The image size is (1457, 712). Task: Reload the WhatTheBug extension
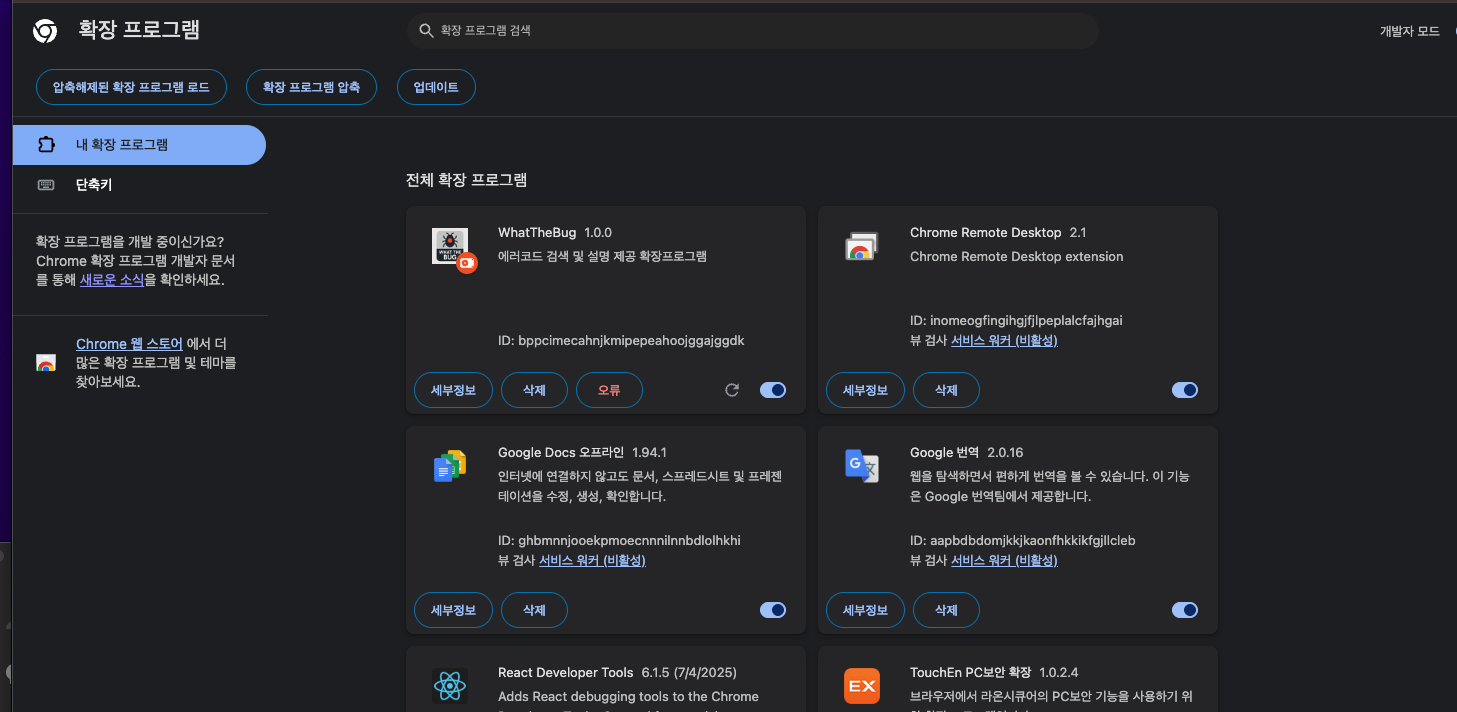(x=732, y=390)
